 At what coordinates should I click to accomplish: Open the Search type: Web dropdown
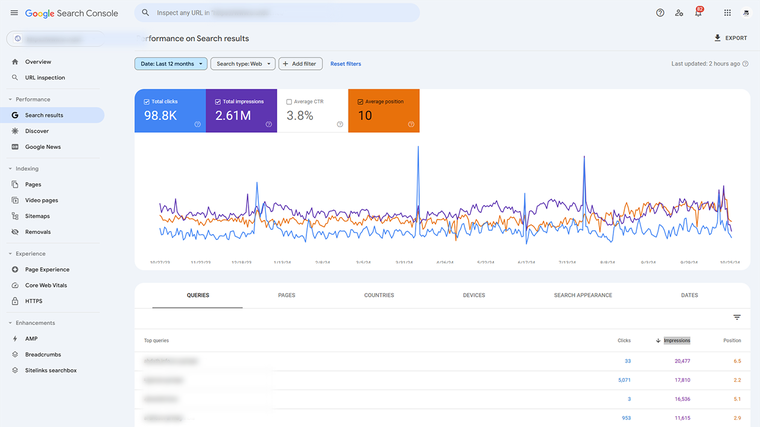243,64
